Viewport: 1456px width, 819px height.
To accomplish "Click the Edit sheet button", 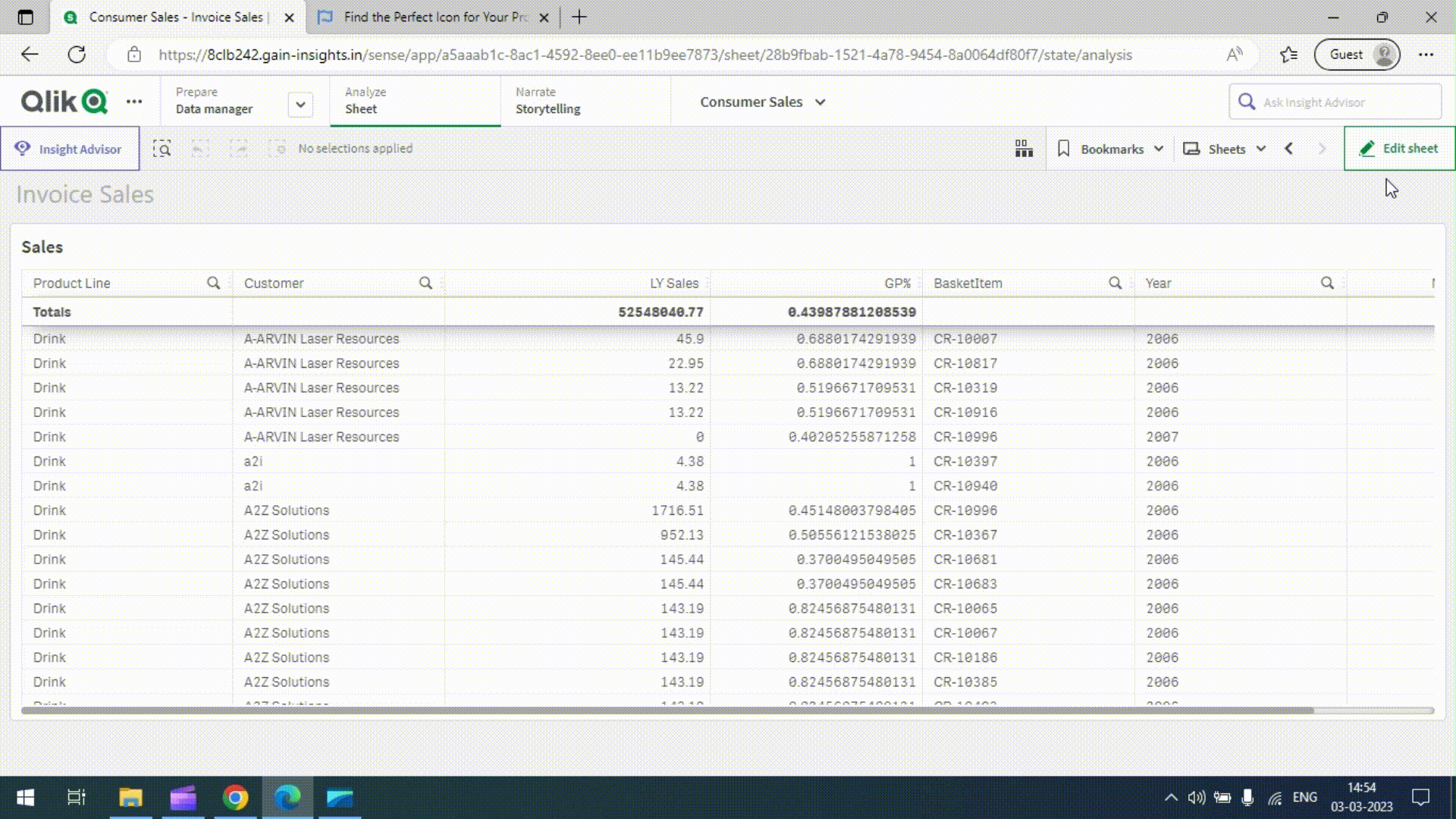I will (1399, 149).
